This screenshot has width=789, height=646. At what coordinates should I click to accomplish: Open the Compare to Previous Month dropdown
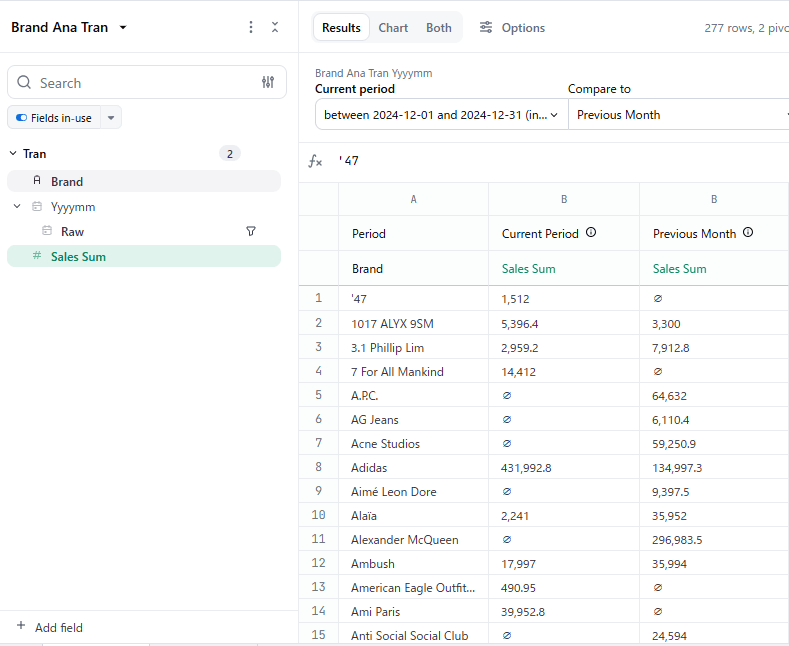(678, 115)
